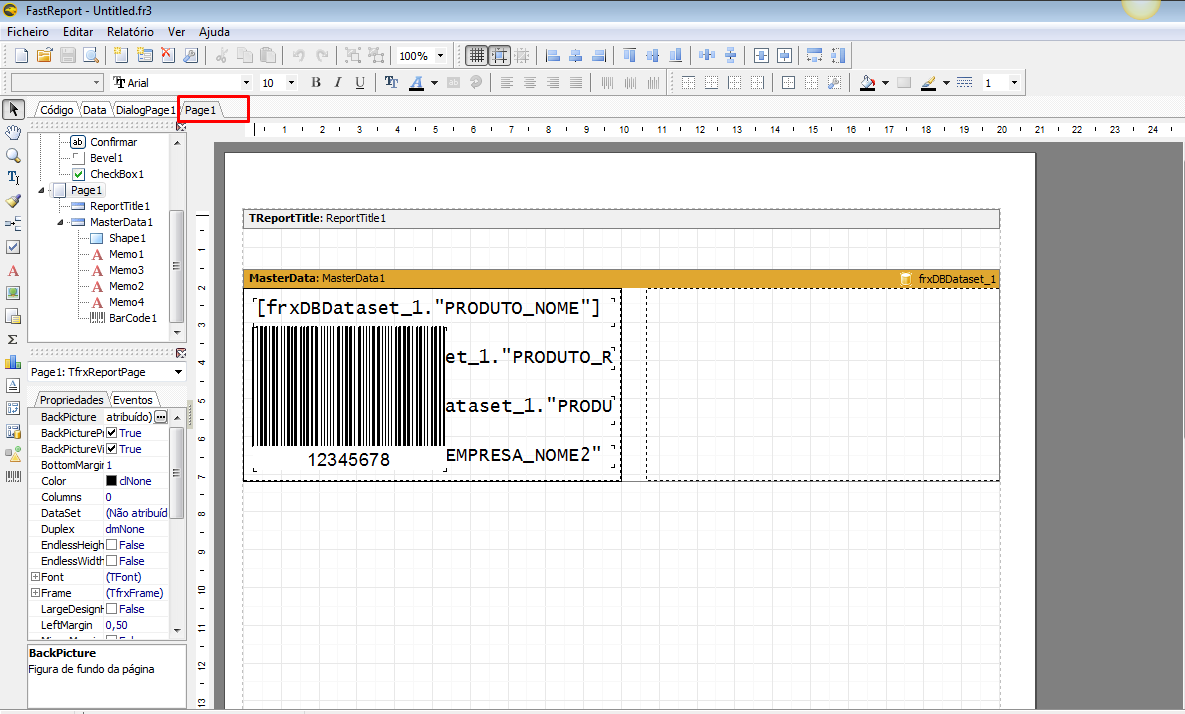Align text left in the format toolbar
The height and width of the screenshot is (714, 1185).
click(507, 82)
